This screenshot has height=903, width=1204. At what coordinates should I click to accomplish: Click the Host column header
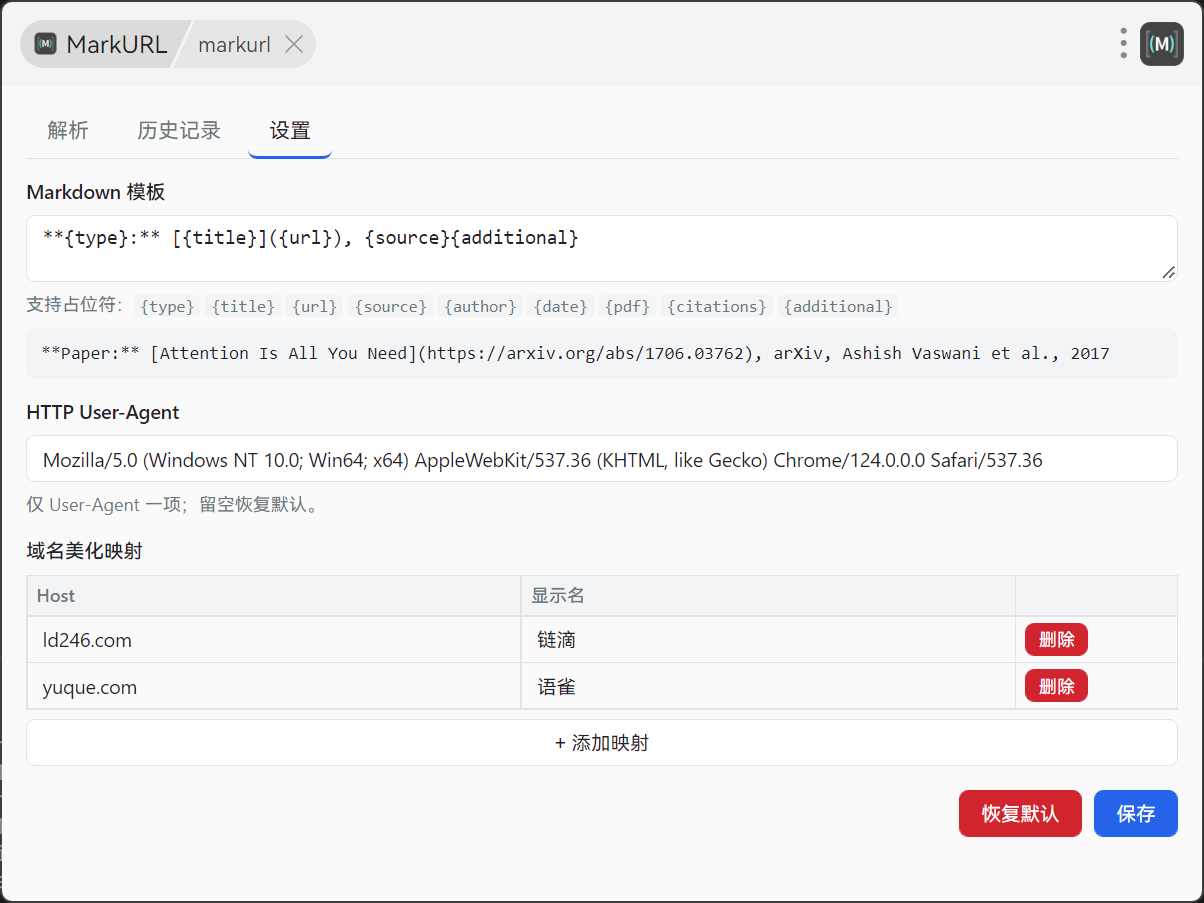(274, 596)
